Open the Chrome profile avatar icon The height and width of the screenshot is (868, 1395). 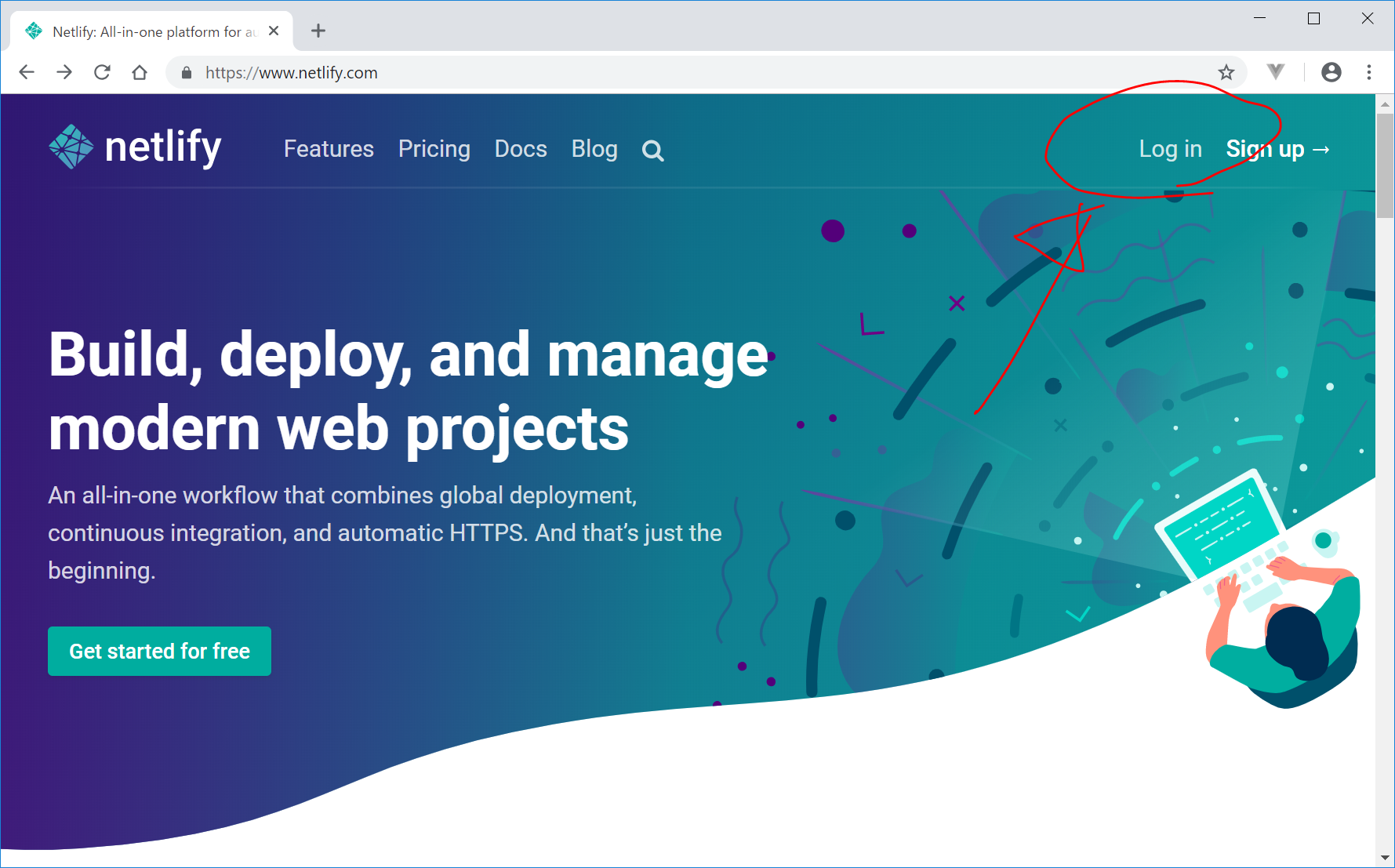(1331, 73)
